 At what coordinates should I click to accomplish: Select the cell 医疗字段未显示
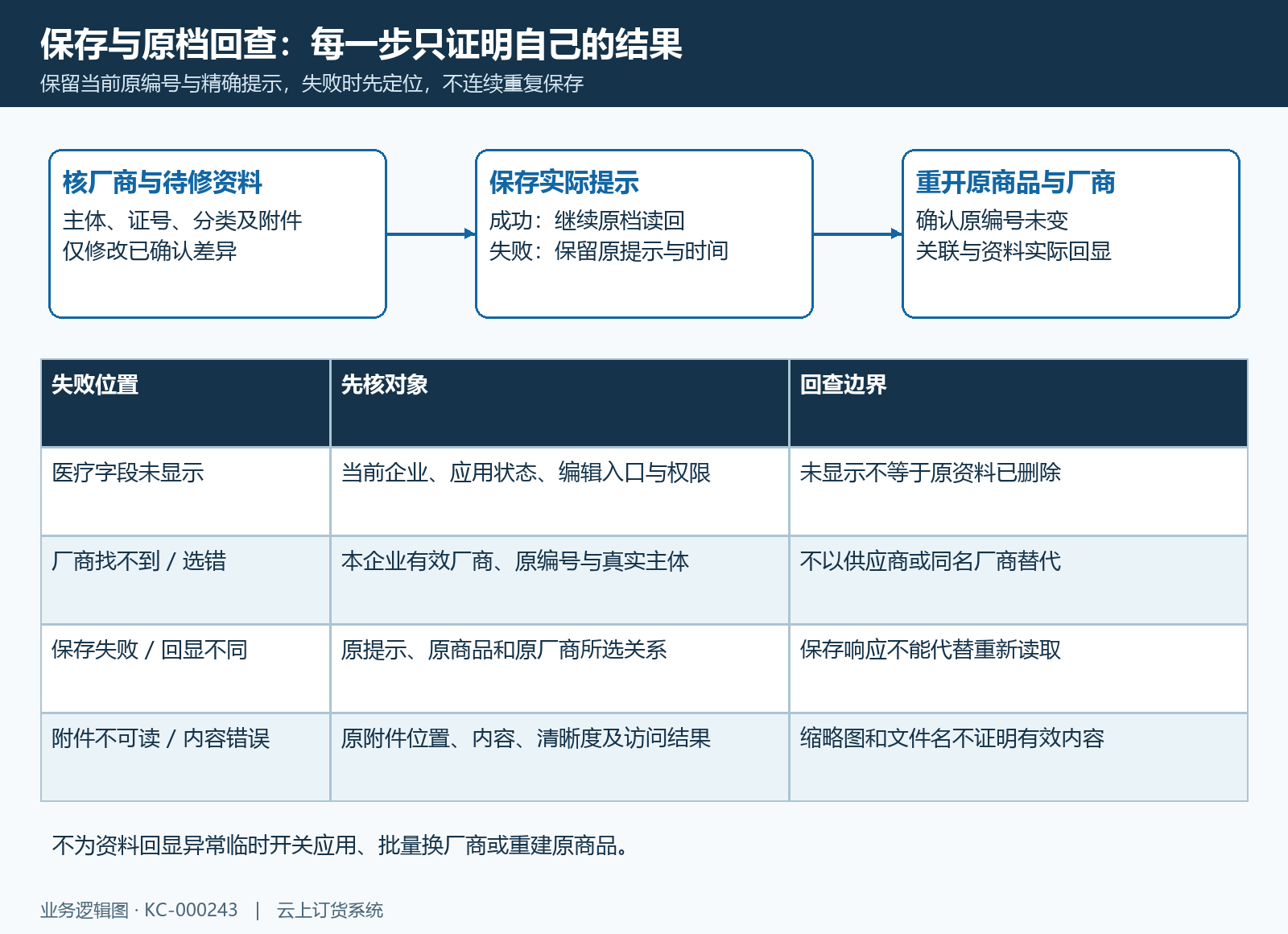click(x=186, y=491)
